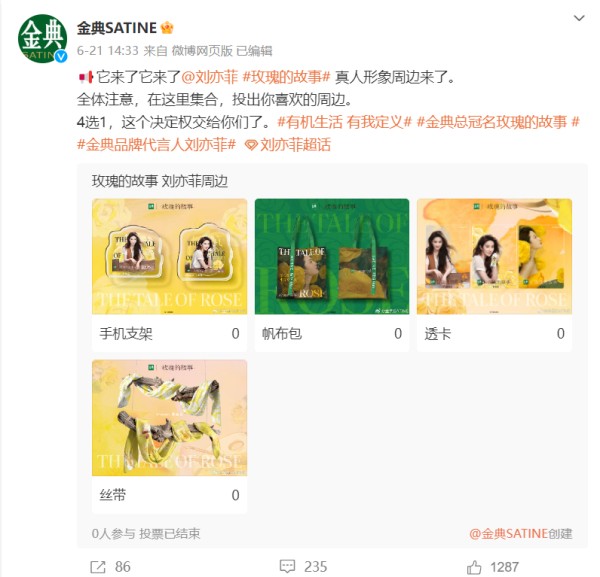The width and height of the screenshot is (600, 577).
Task: Vote for the 透卡 option
Action: pos(494,334)
